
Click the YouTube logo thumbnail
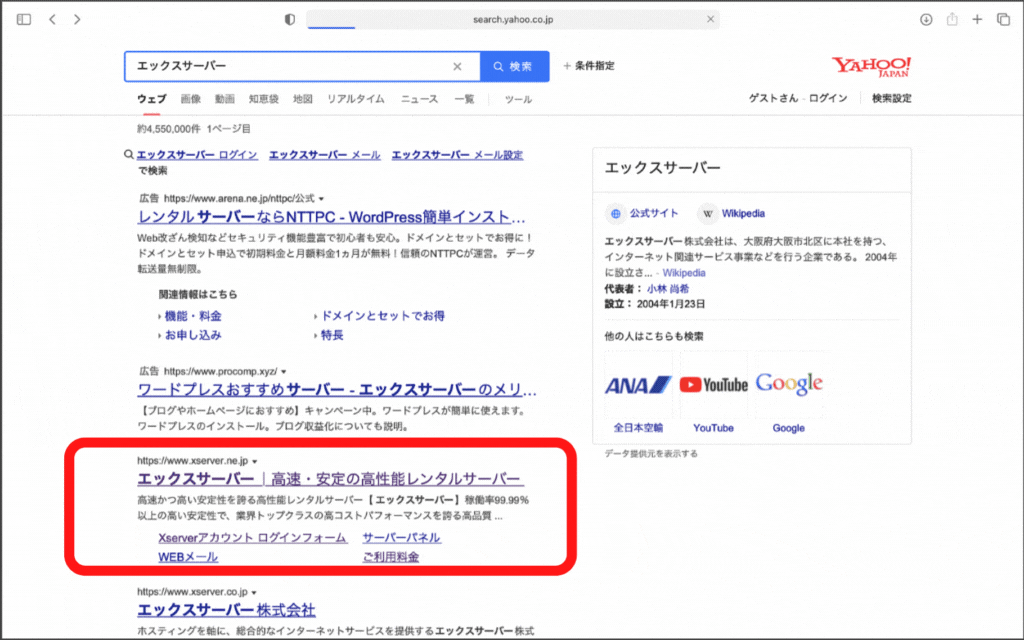pyautogui.click(x=713, y=385)
